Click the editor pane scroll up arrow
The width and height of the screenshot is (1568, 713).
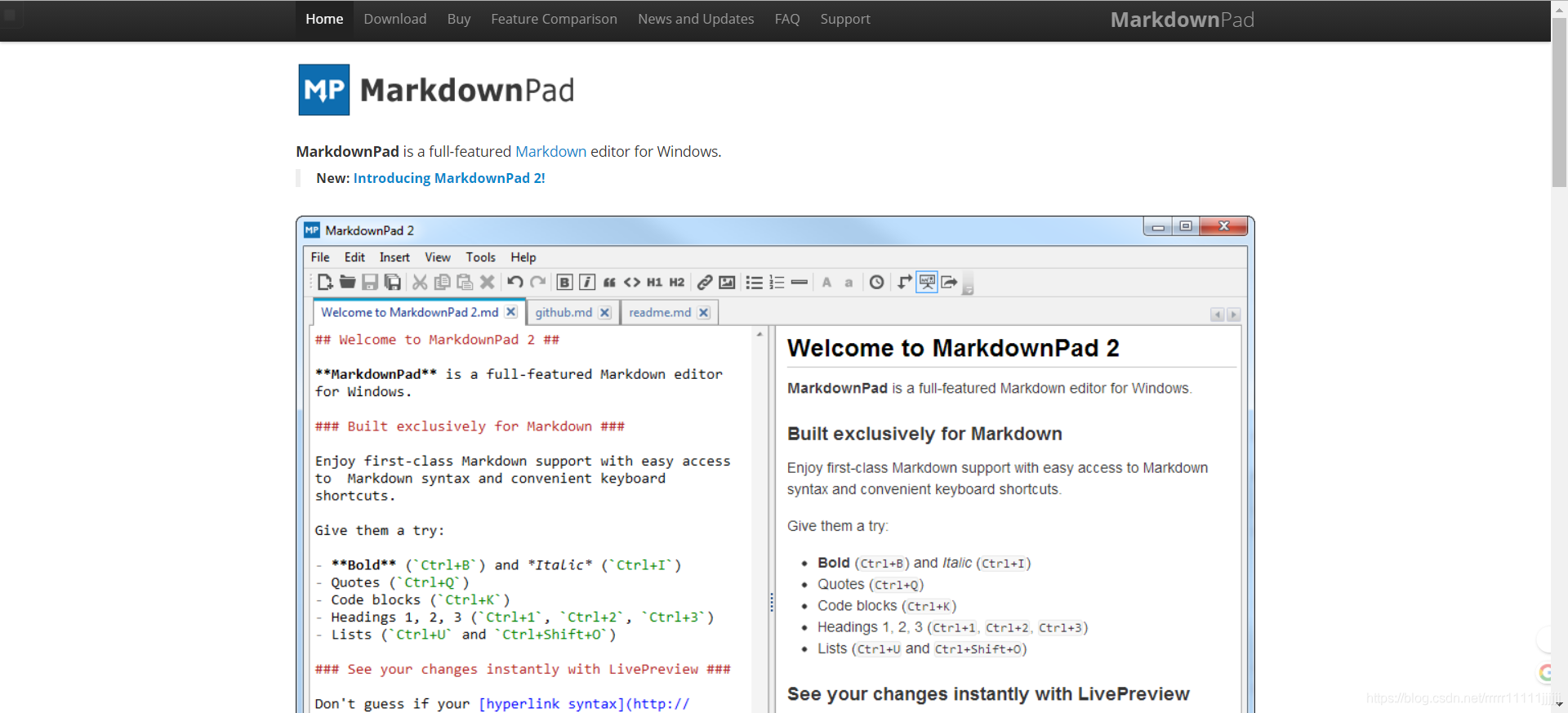759,334
